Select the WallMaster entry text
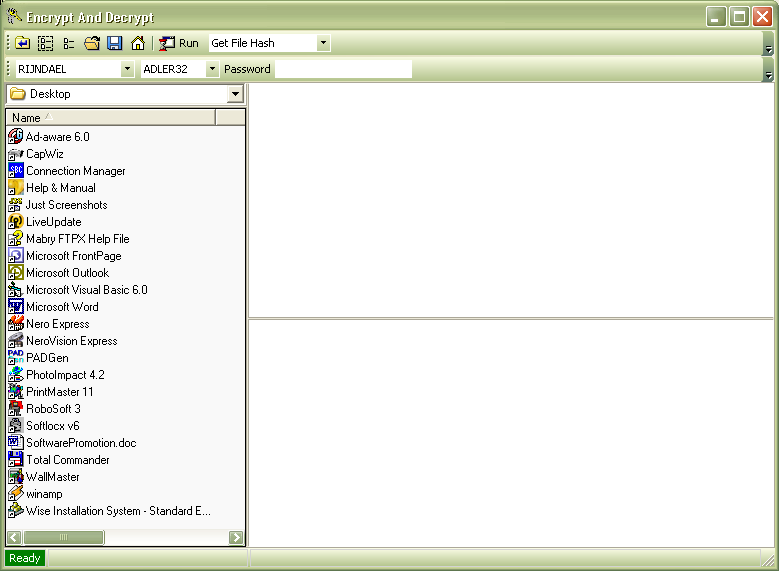 (x=53, y=477)
